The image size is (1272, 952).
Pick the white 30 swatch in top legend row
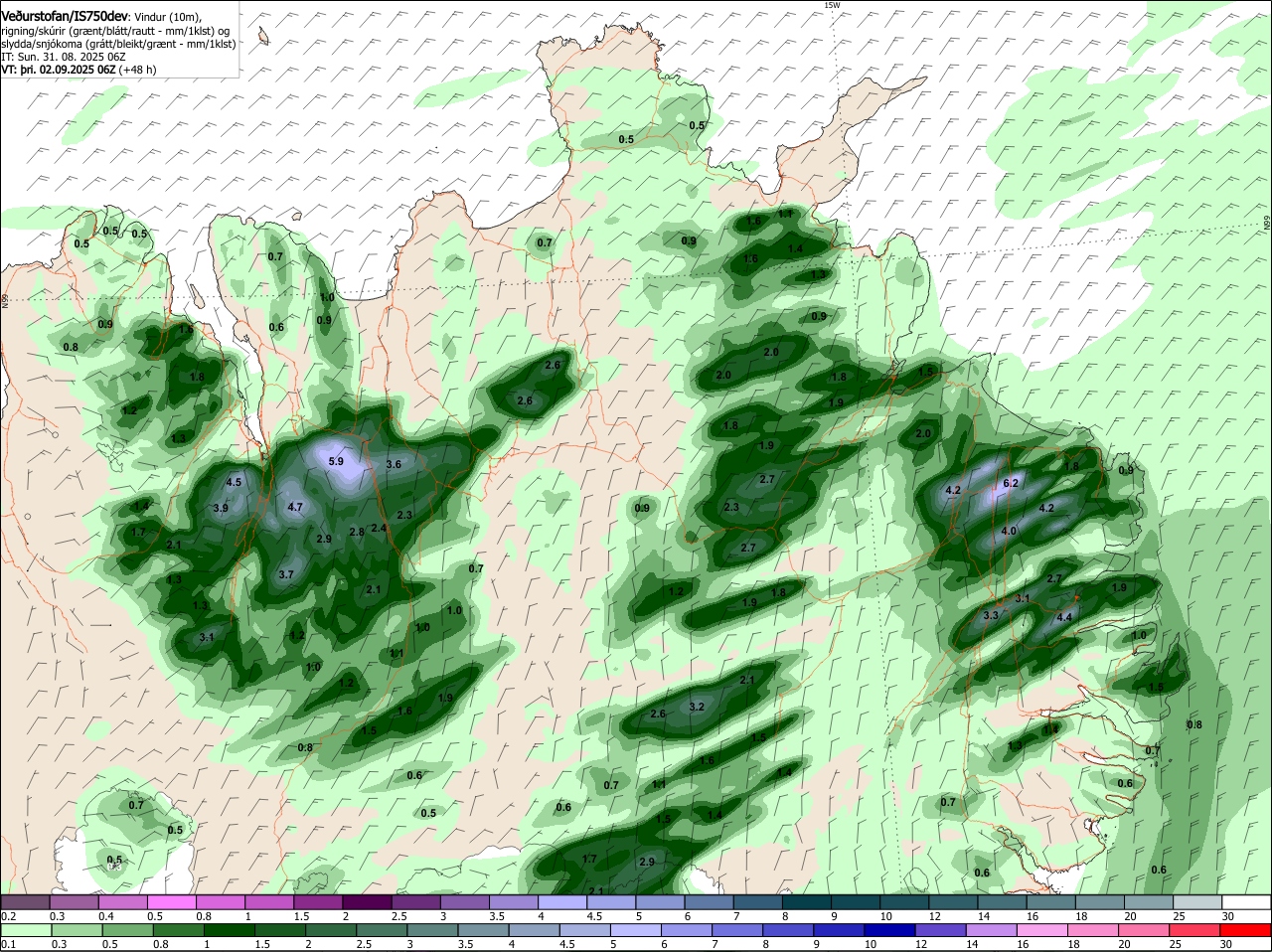click(1246, 902)
